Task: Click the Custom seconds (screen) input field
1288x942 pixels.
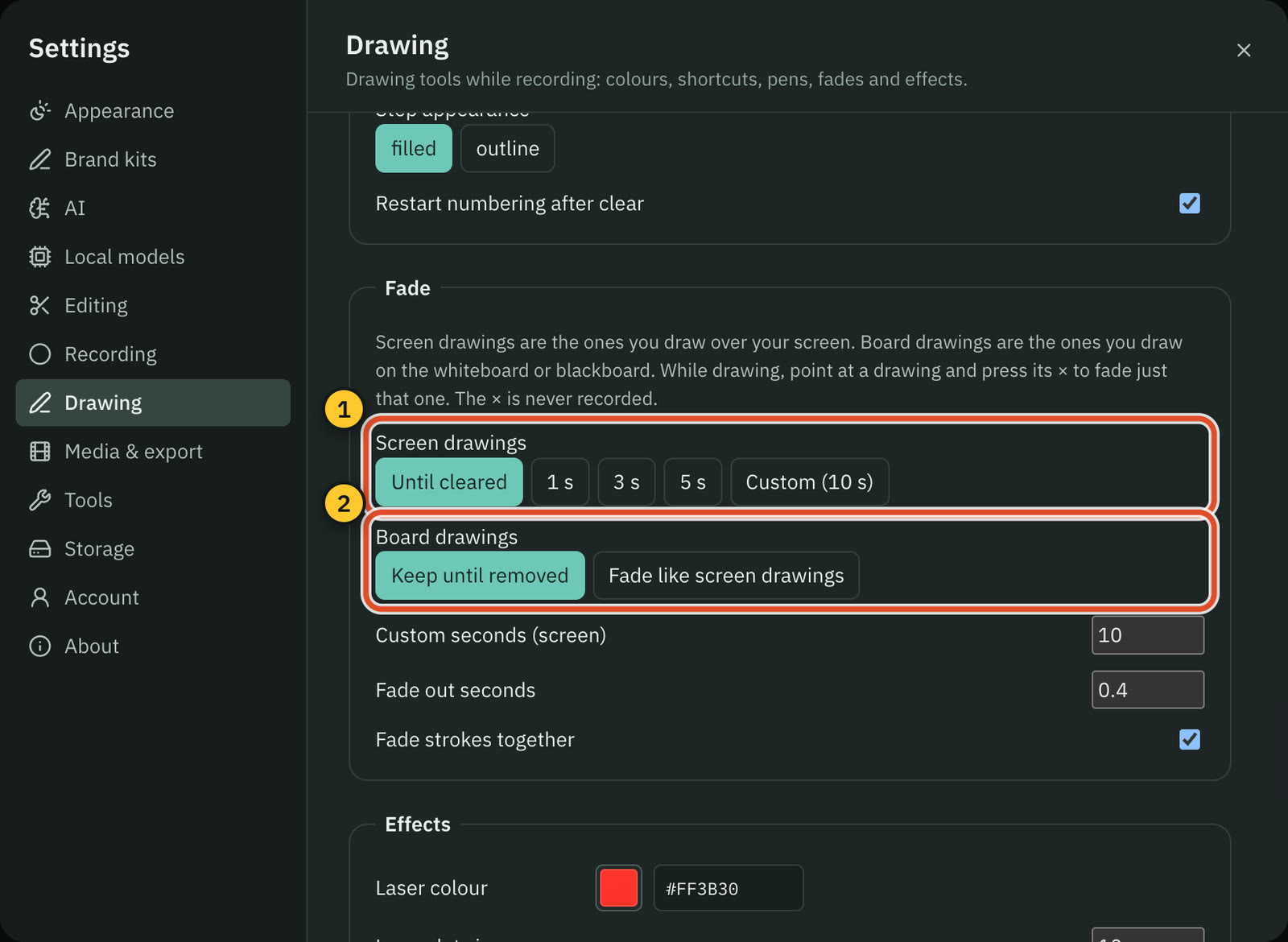Action: pyautogui.click(x=1148, y=635)
